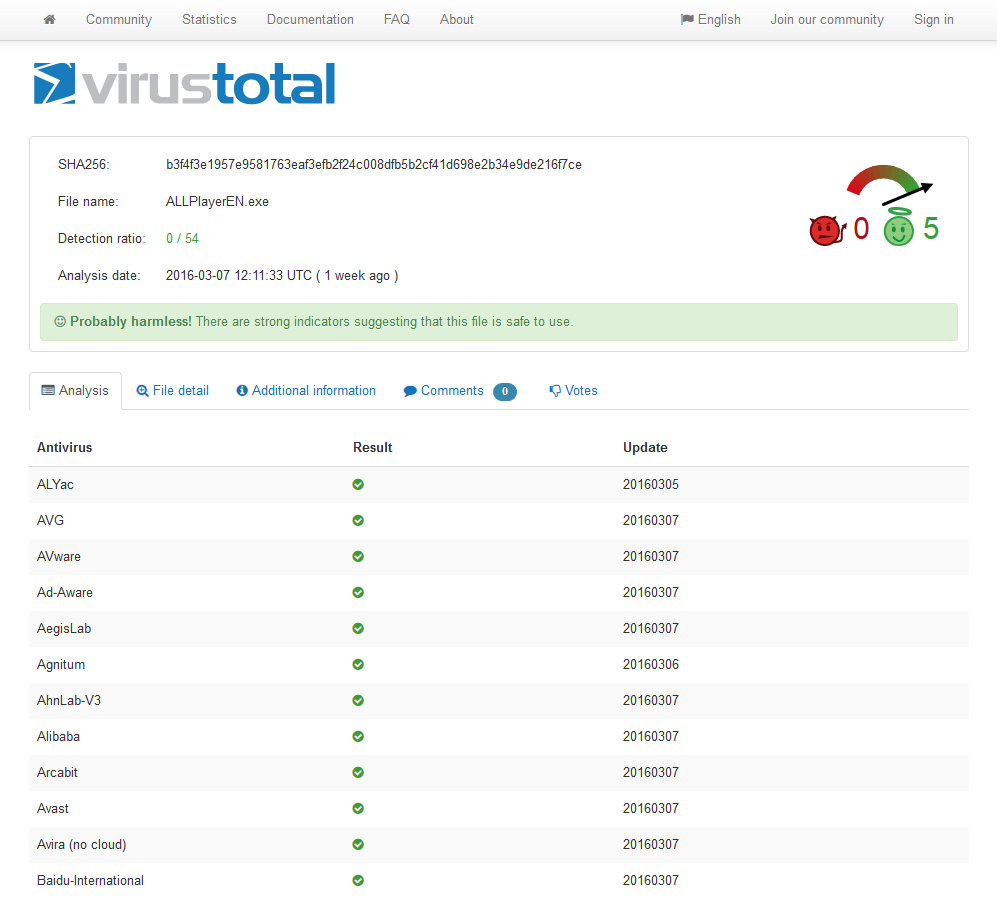The width and height of the screenshot is (997, 899).
Task: Click the VirusTotal logo
Action: (184, 83)
